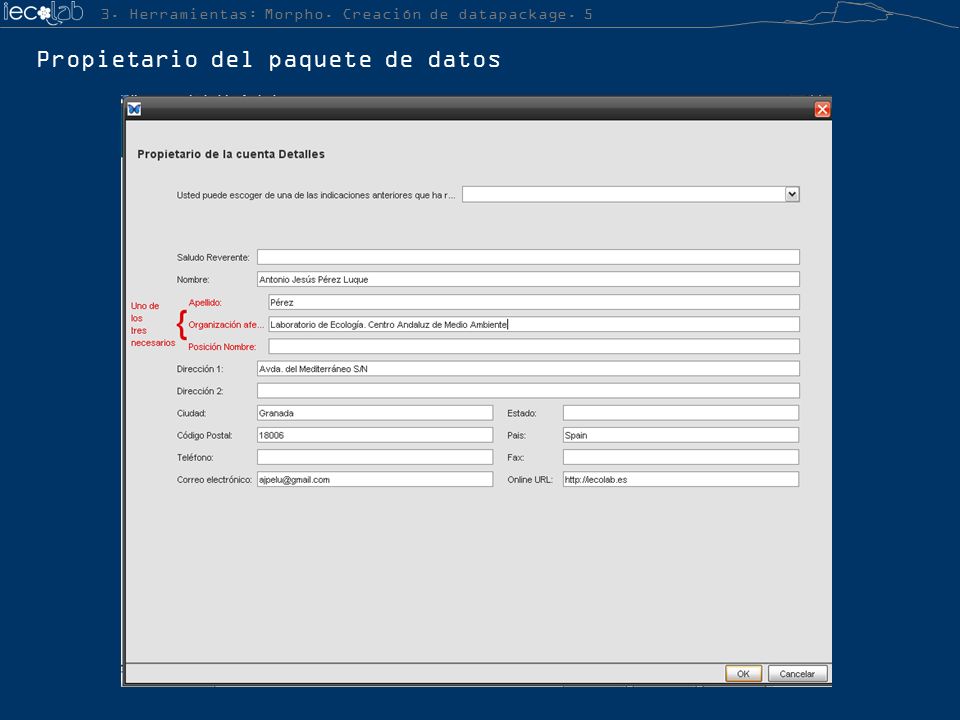This screenshot has width=960, height=720.
Task: Click the 'Código Postal:' label
Action: pyautogui.click(x=204, y=435)
